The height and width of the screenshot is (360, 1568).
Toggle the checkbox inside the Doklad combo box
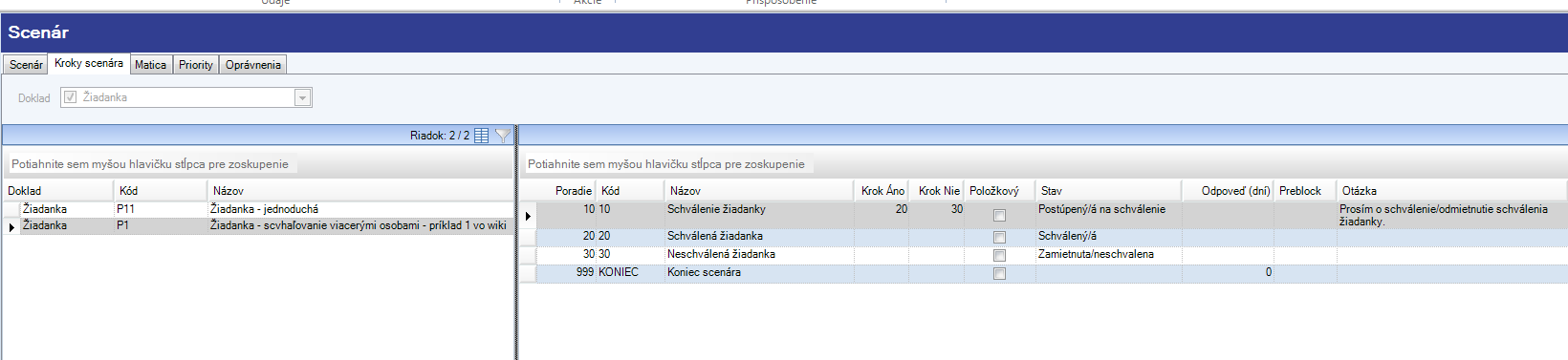(70, 97)
